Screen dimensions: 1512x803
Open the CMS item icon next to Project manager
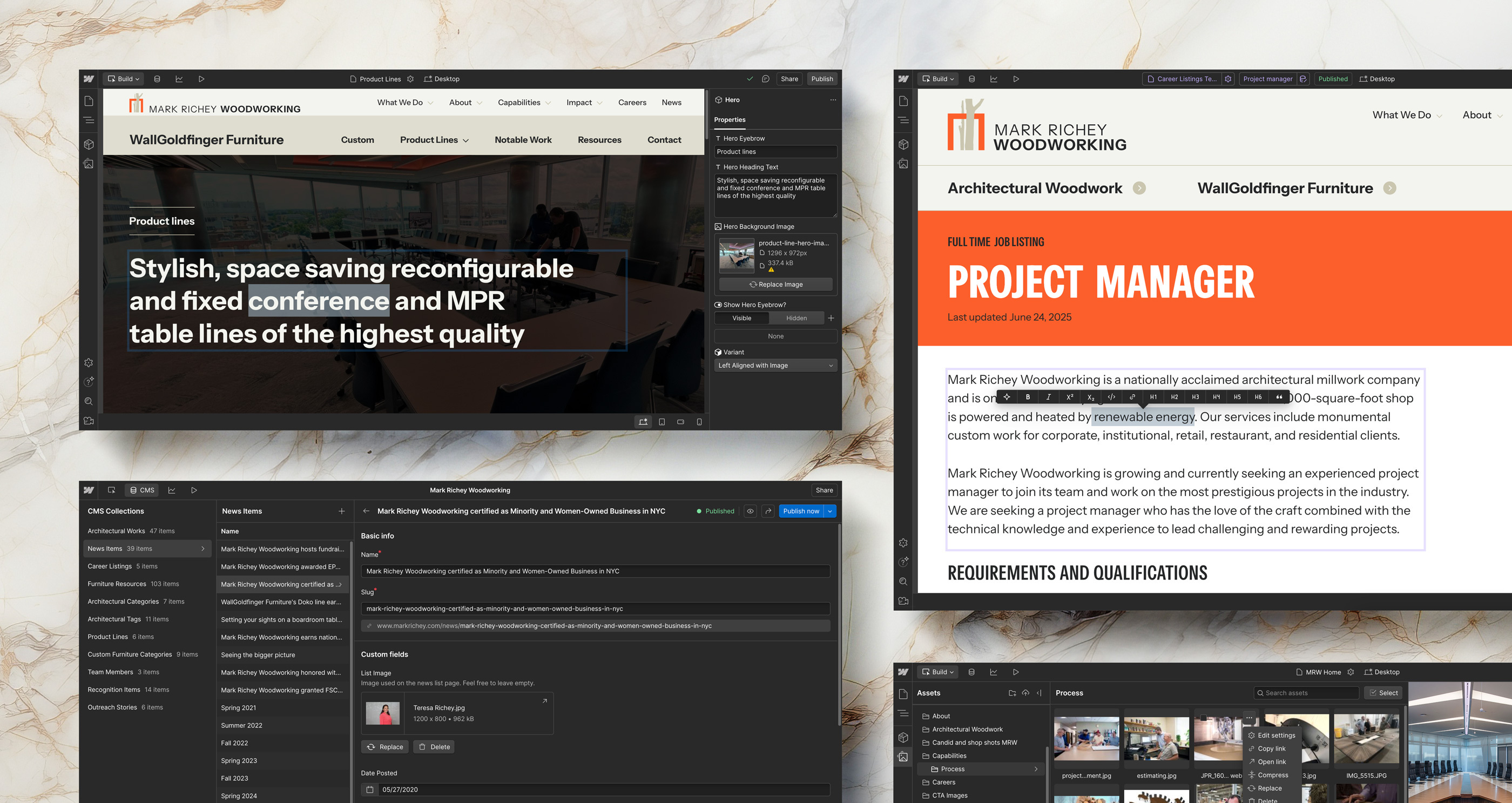pos(1303,79)
